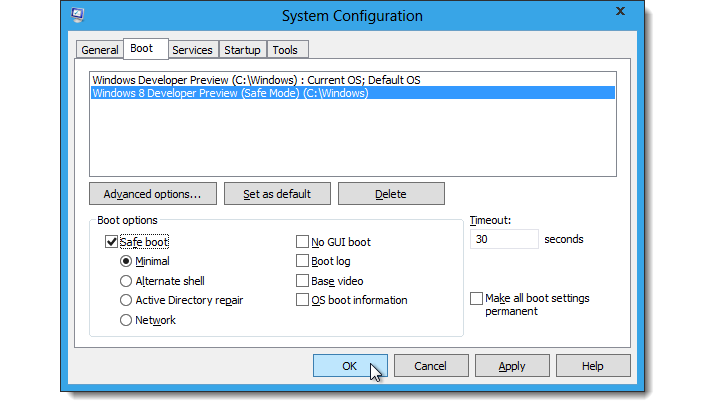
Task: Open Advanced options for boot entry
Action: [x=153, y=194]
